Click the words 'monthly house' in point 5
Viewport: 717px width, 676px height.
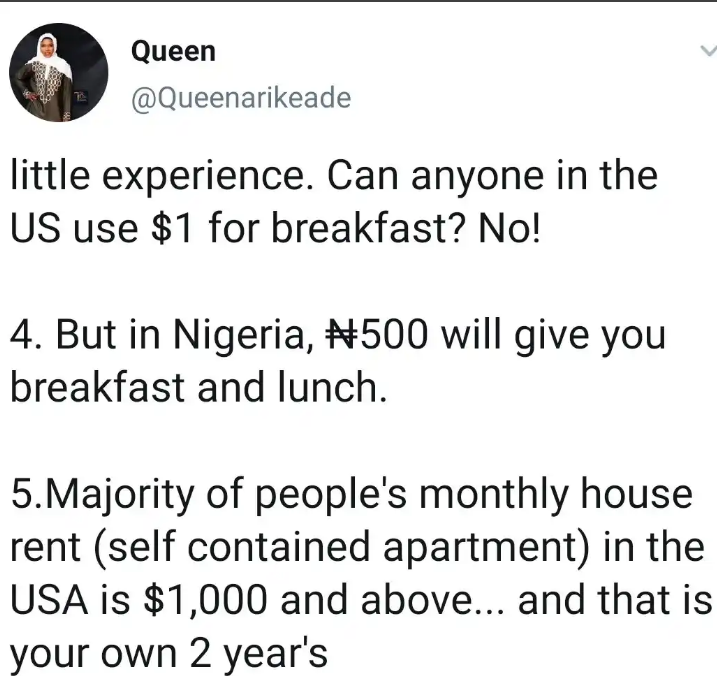[x=555, y=495]
